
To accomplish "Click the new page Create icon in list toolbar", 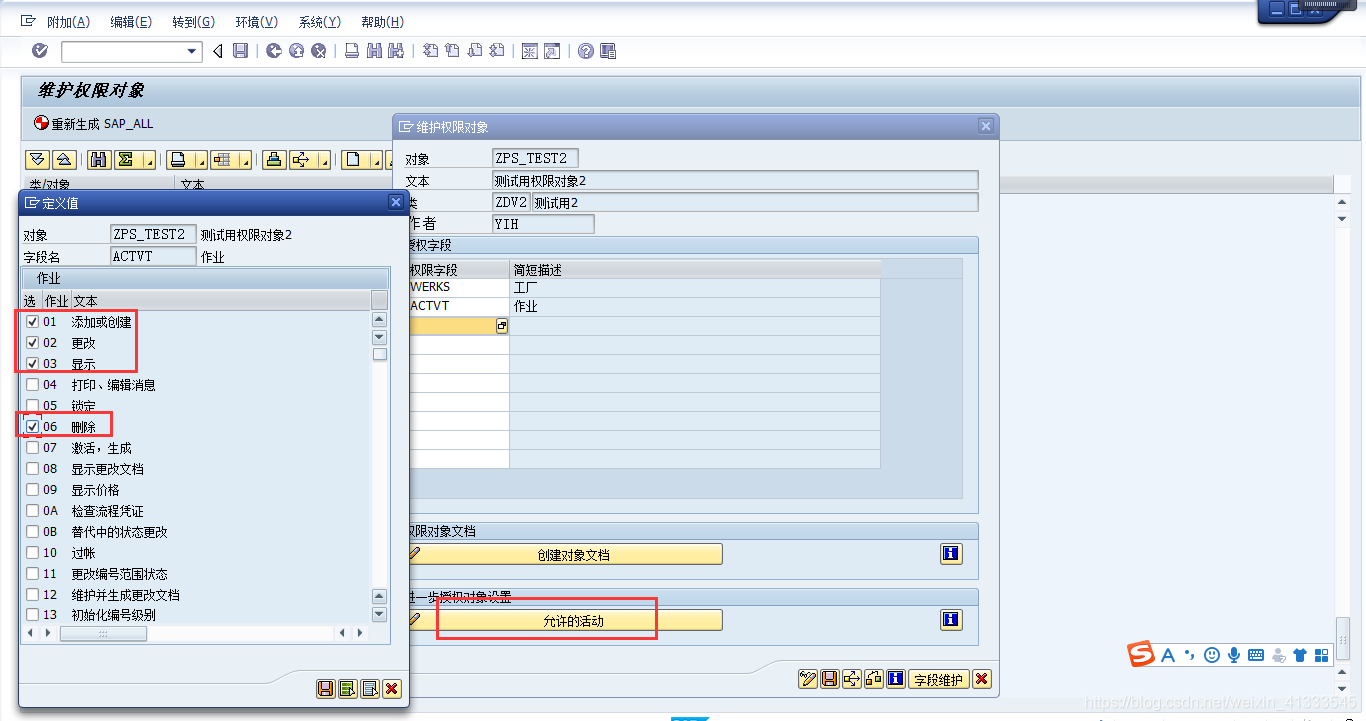I will (352, 159).
